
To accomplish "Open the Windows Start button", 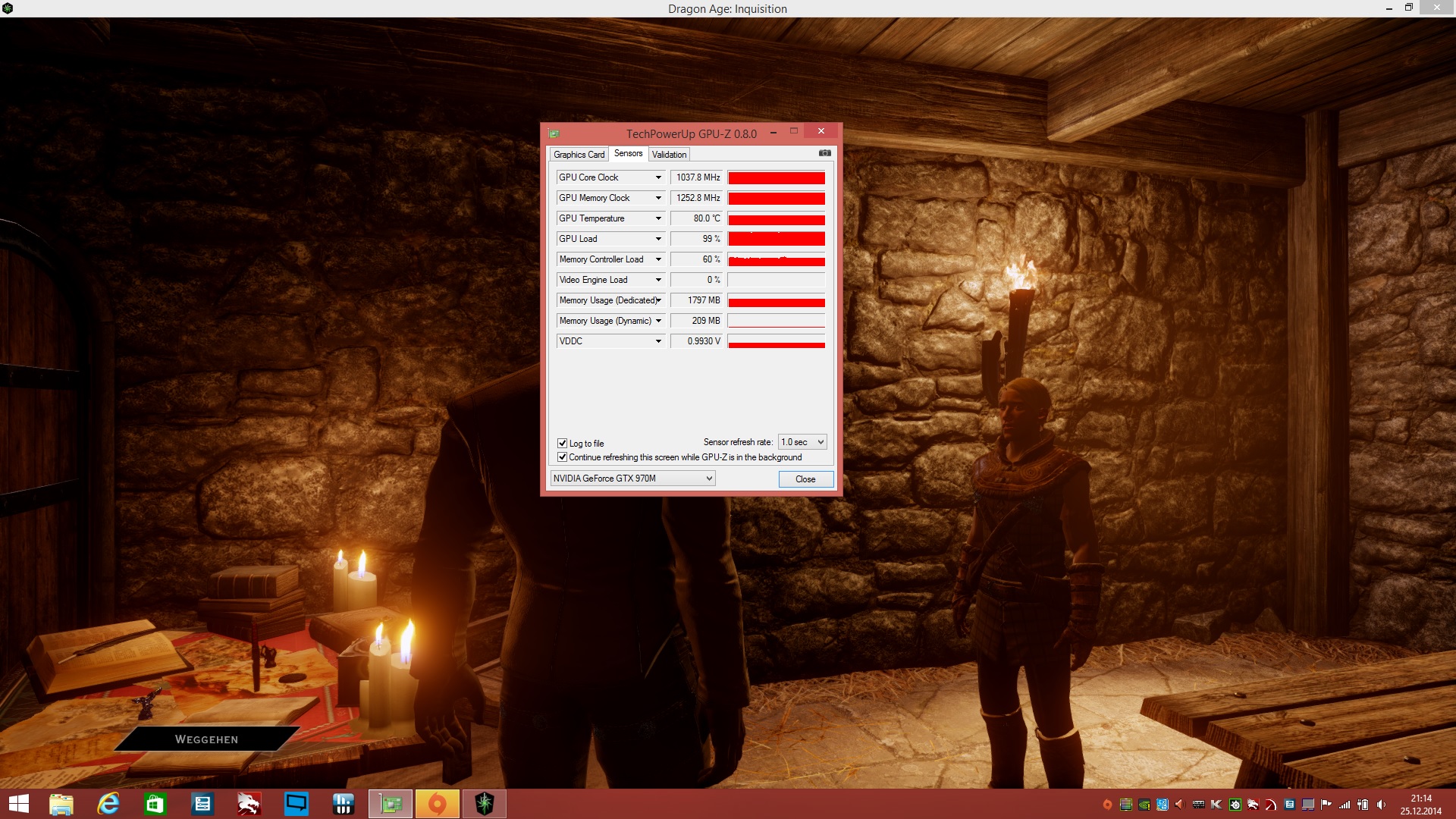I will point(18,804).
